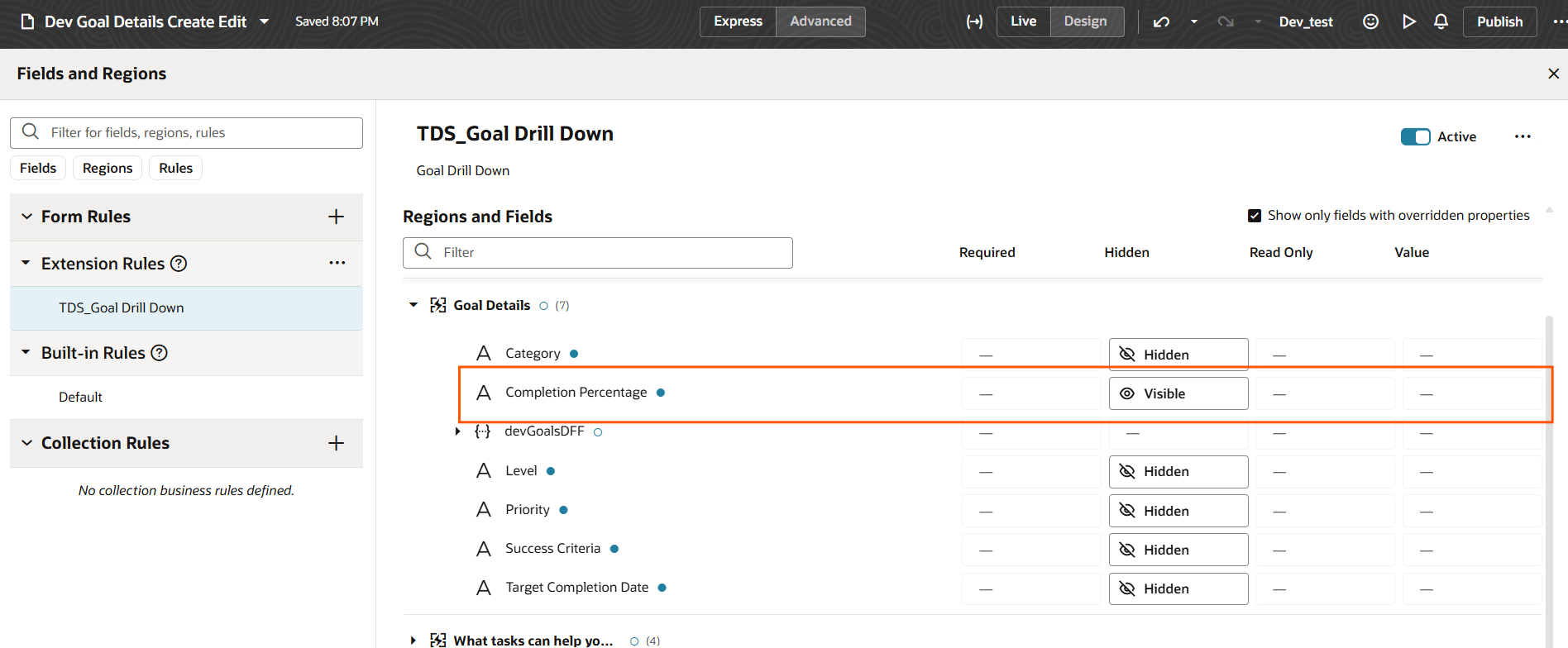The image size is (1568, 648).
Task: Collapse the Goal Details region
Action: point(414,305)
